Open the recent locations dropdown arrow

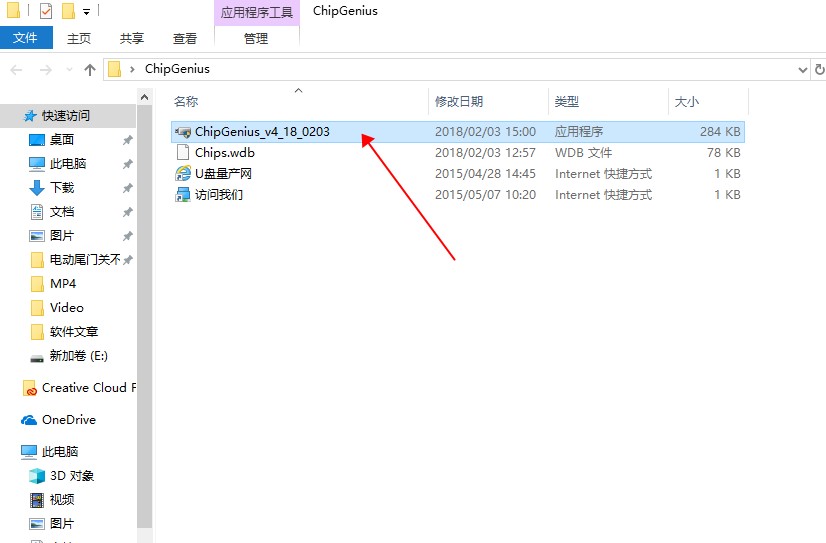(69, 70)
